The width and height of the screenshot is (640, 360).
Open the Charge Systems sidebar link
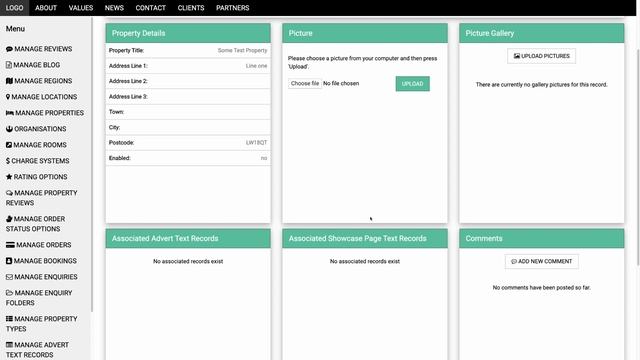(40, 161)
